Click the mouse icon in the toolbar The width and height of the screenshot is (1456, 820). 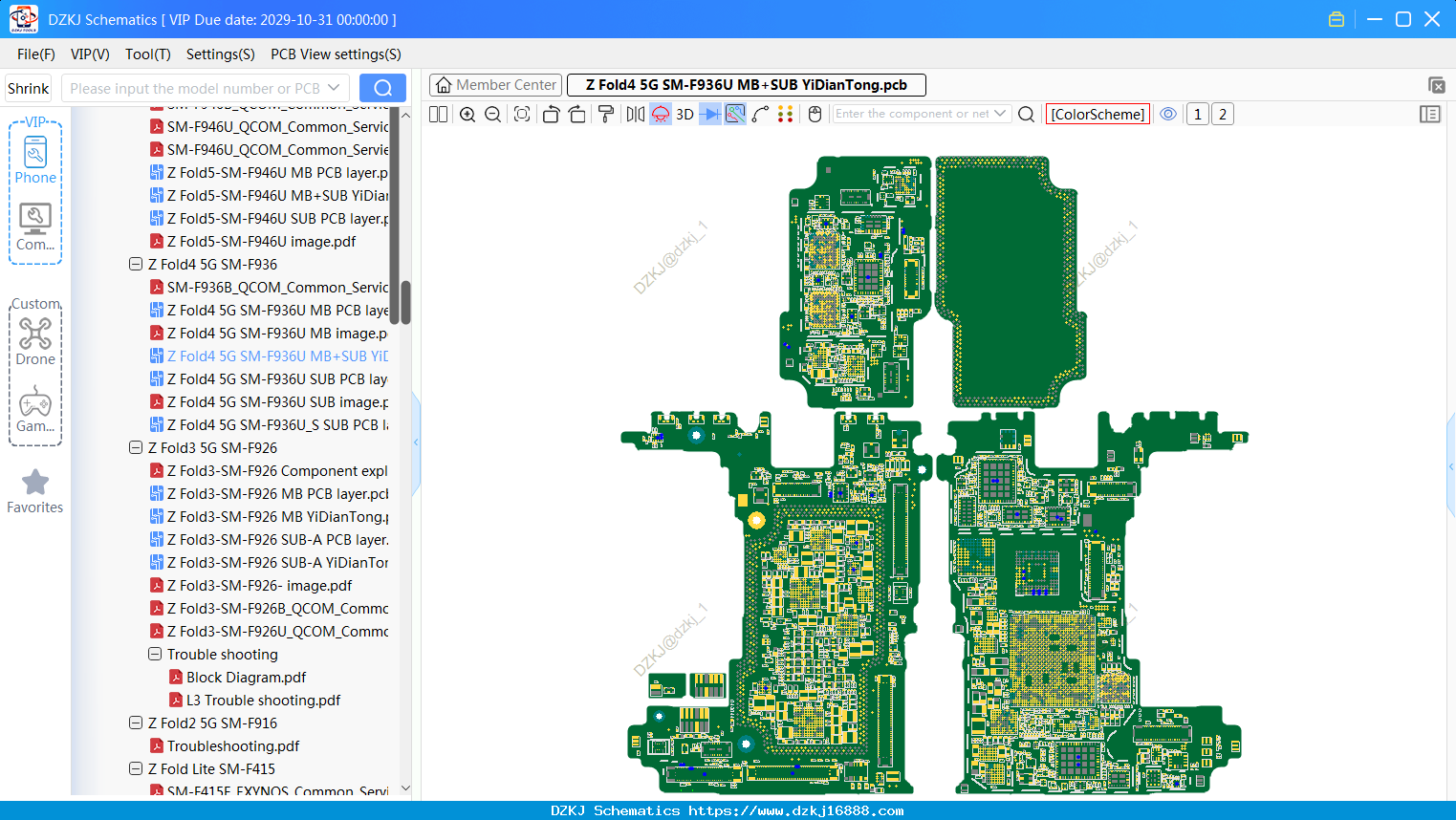(815, 115)
